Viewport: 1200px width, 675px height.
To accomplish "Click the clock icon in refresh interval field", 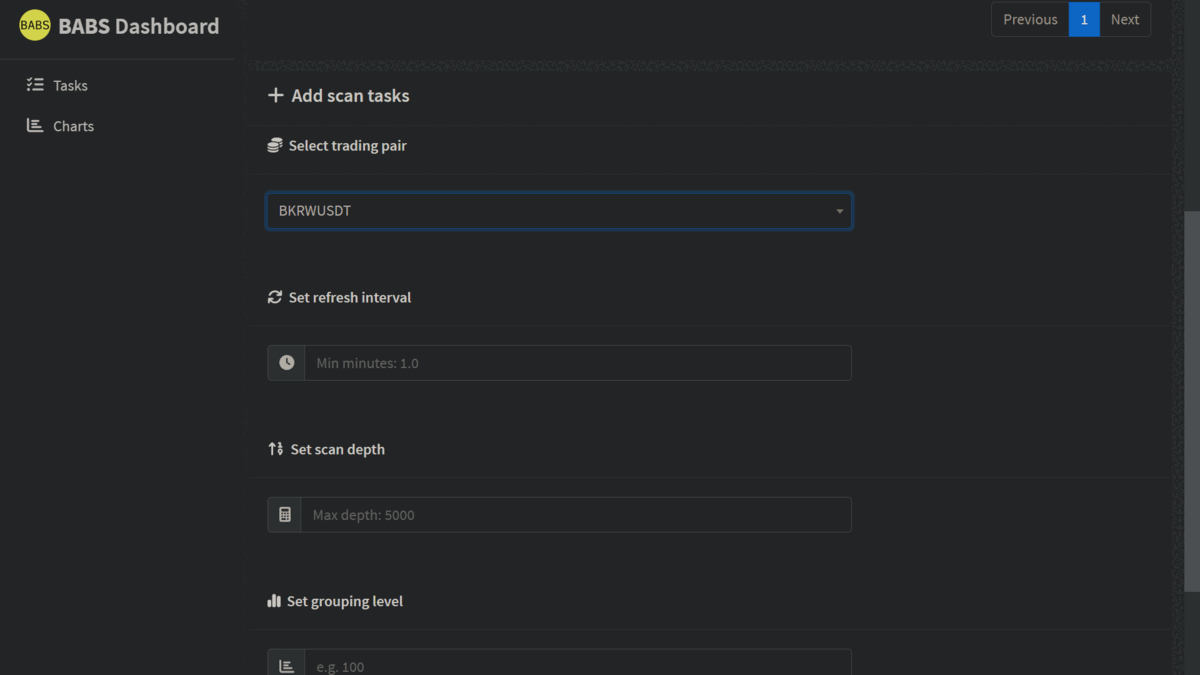I will tap(286, 363).
